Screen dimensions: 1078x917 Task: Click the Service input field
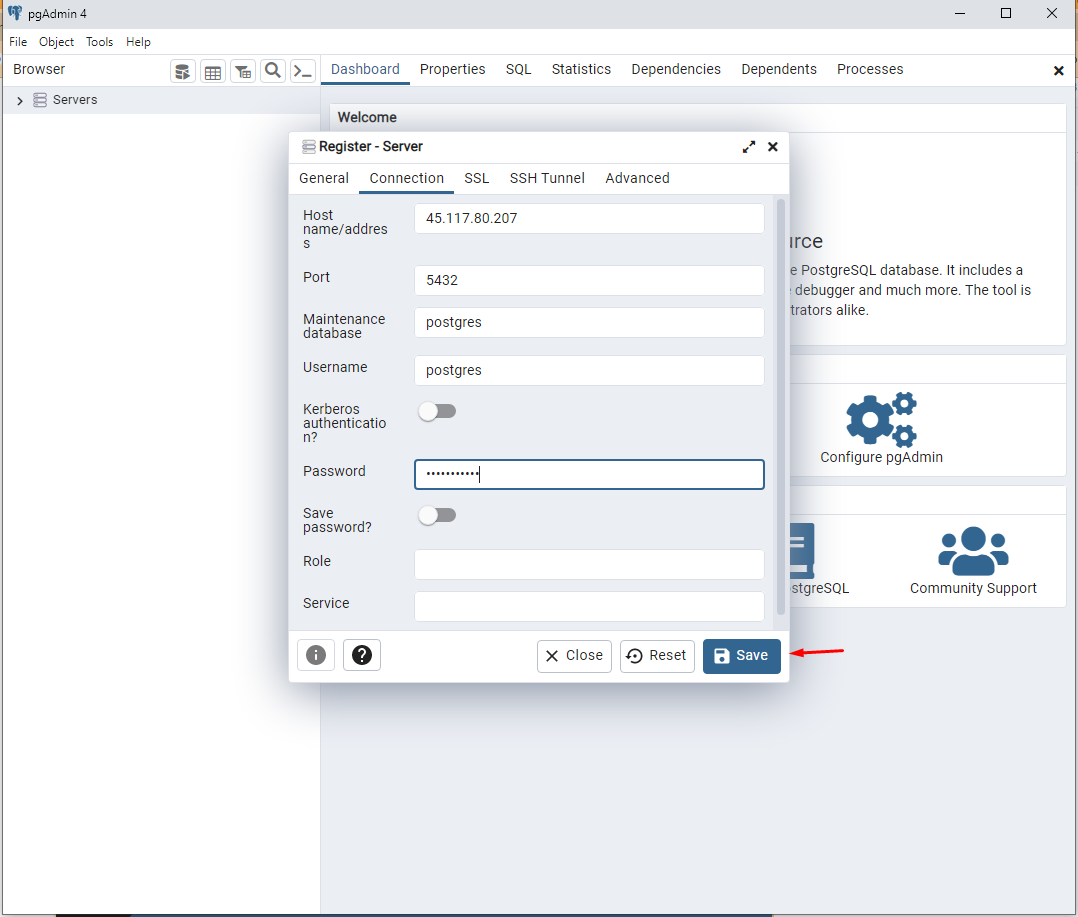589,606
